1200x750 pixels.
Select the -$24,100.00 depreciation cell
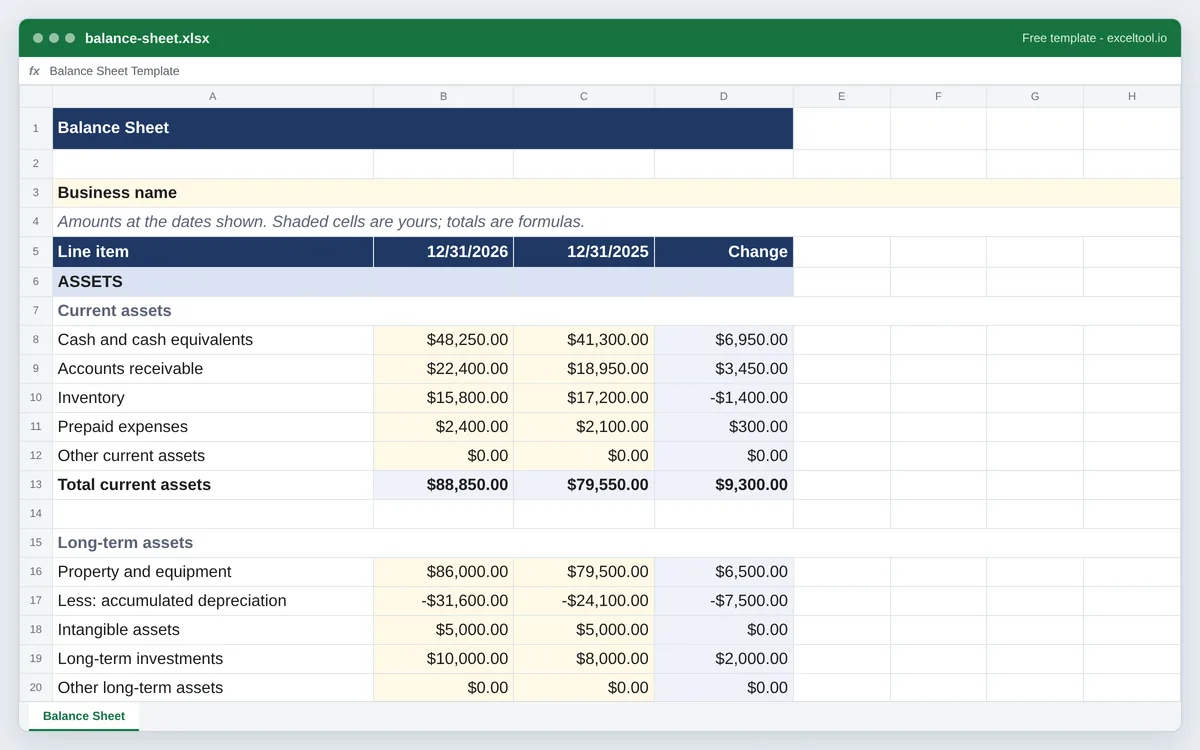tap(584, 601)
